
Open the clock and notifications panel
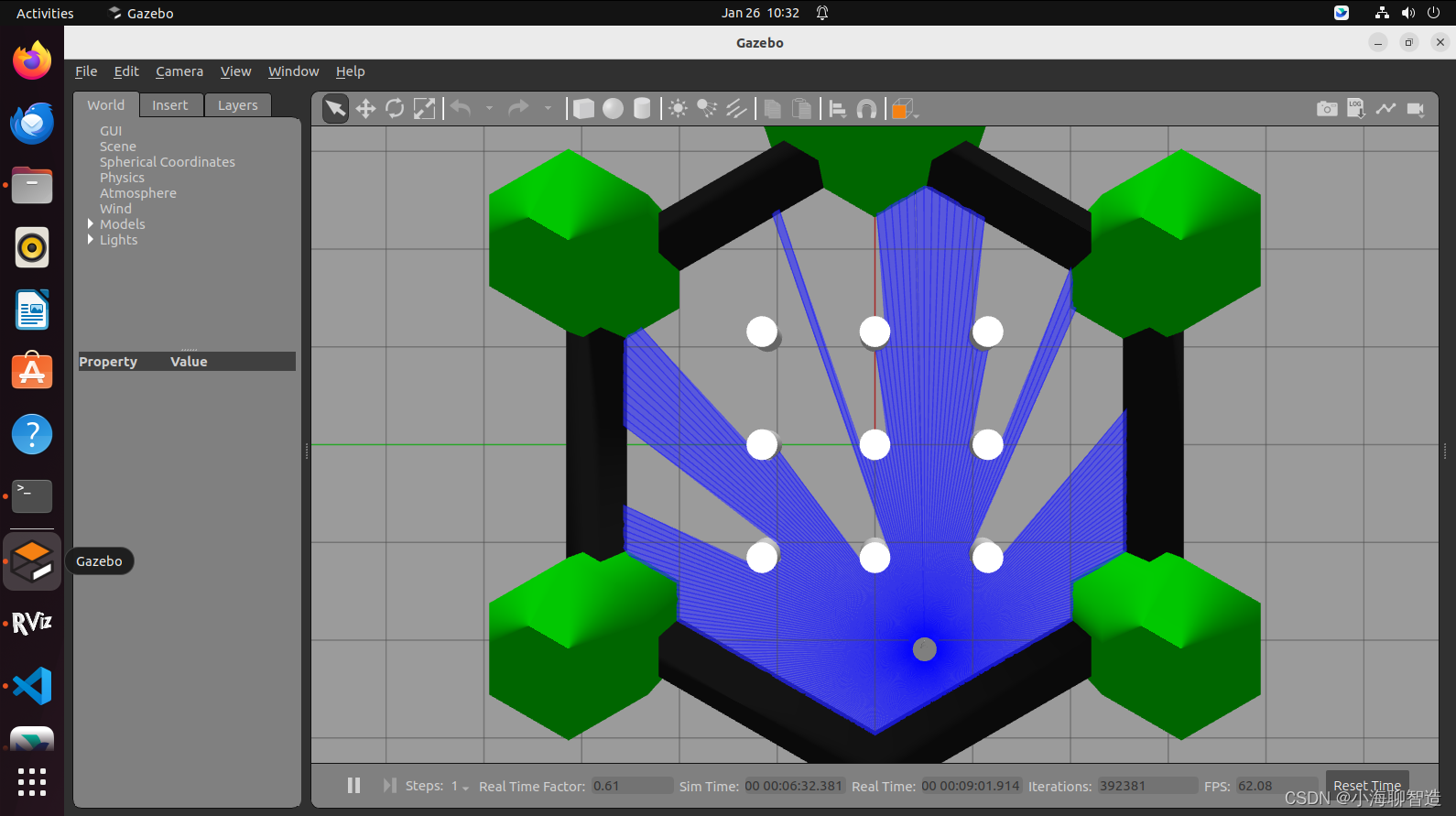(x=760, y=13)
